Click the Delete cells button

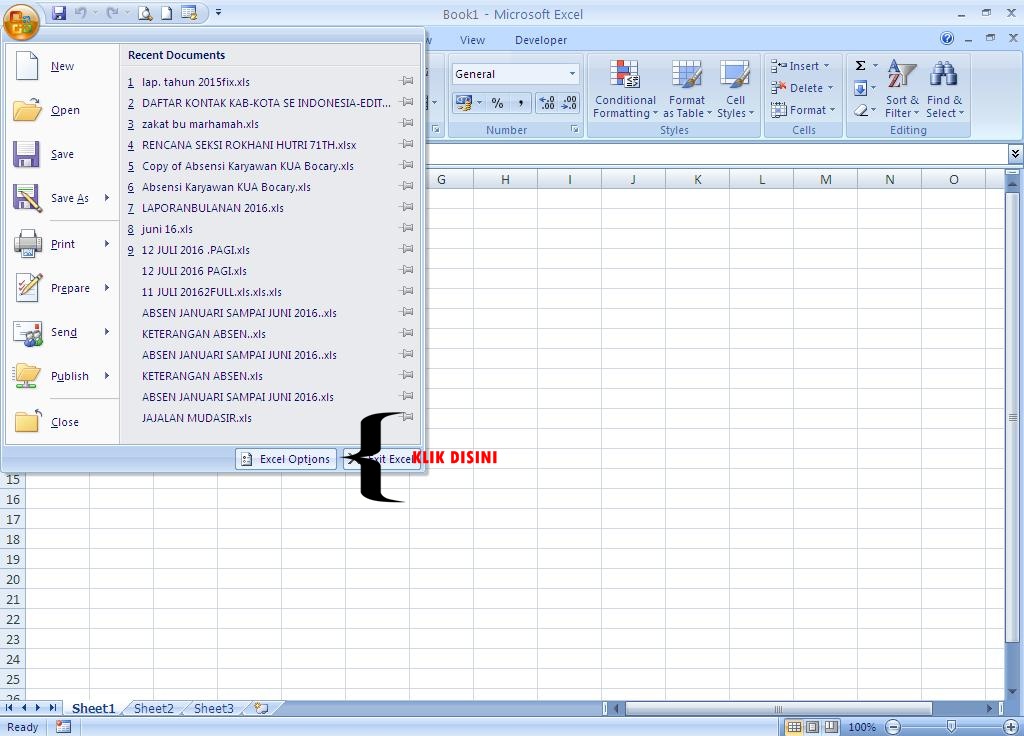coord(802,88)
